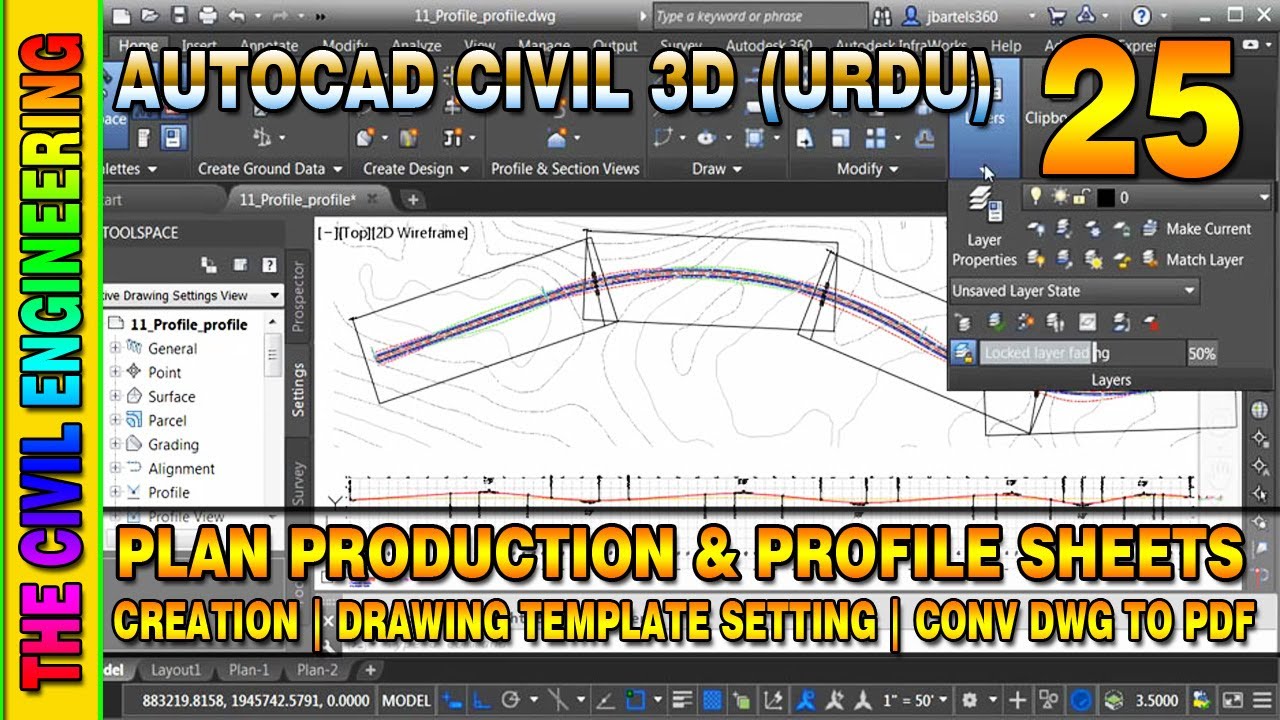Select the Point item in settings tree
The width and height of the screenshot is (1280, 720).
tap(164, 372)
